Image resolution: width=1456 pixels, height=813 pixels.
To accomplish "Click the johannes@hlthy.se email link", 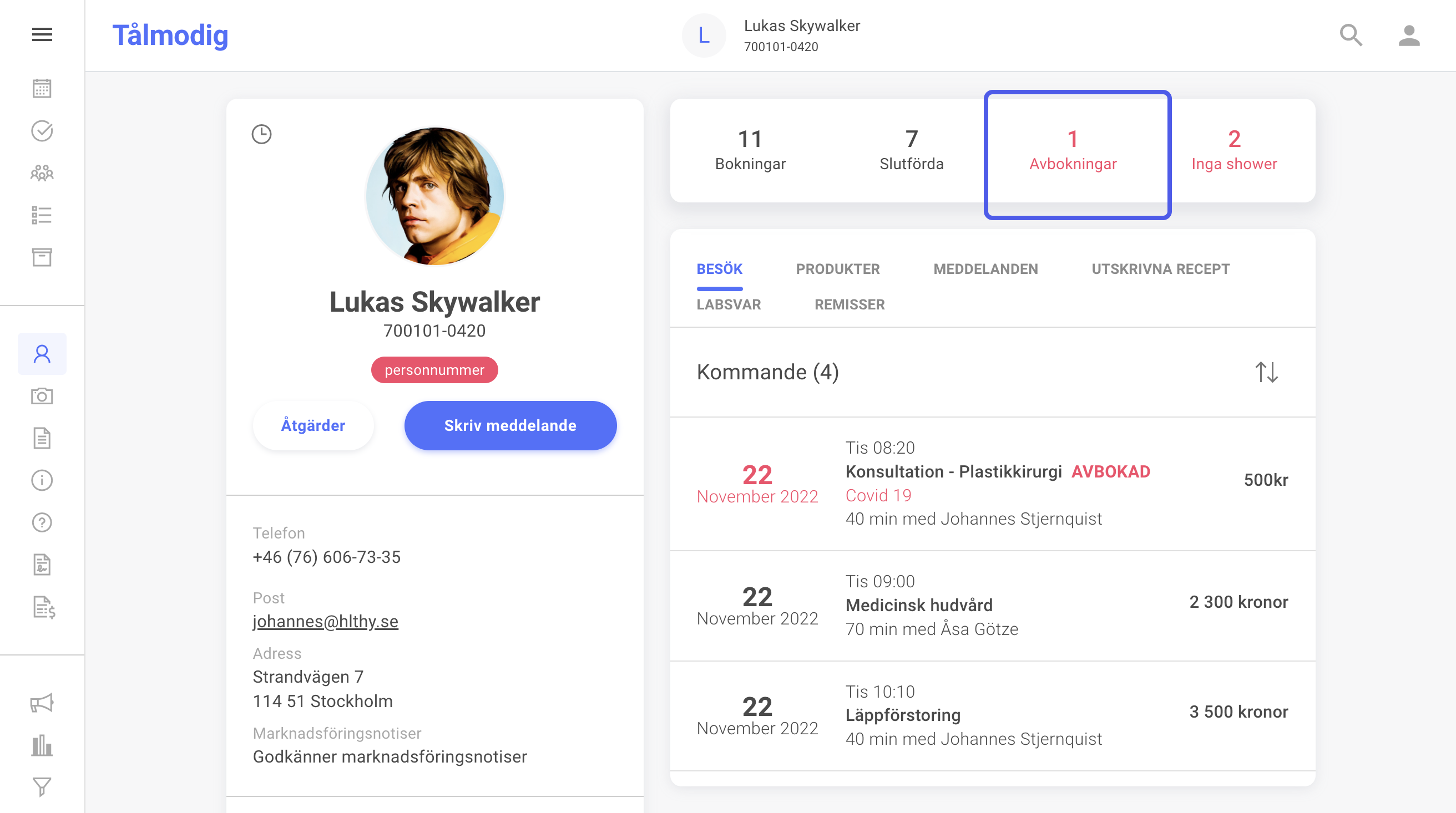I will [325, 621].
